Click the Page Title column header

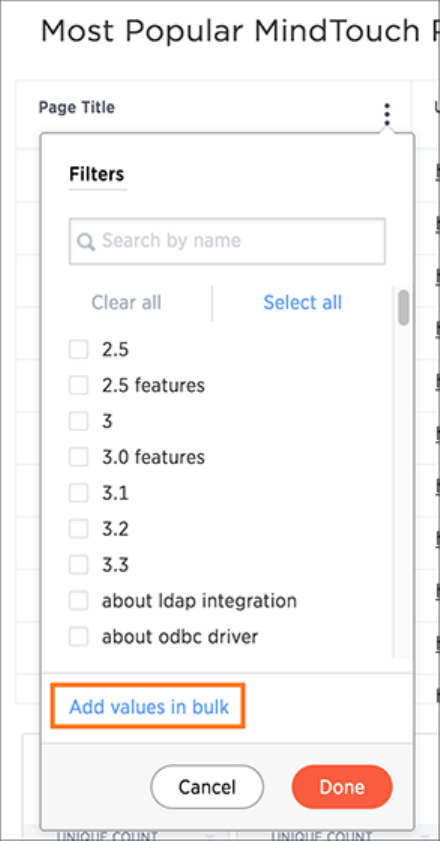pyautogui.click(x=77, y=107)
